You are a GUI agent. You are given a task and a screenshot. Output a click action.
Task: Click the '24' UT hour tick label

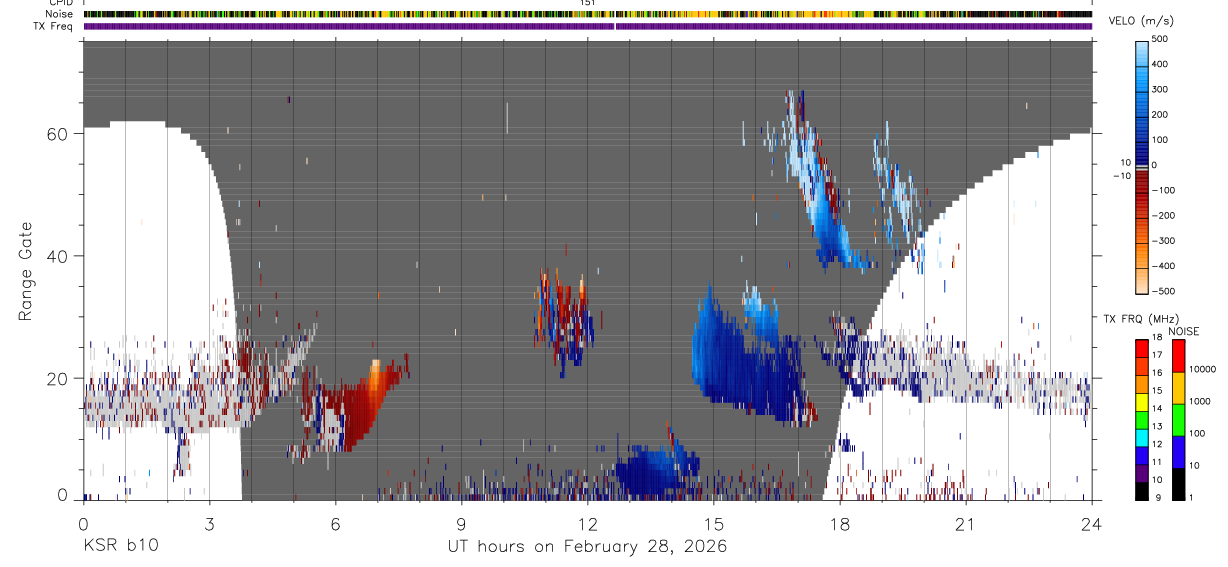coord(1091,524)
